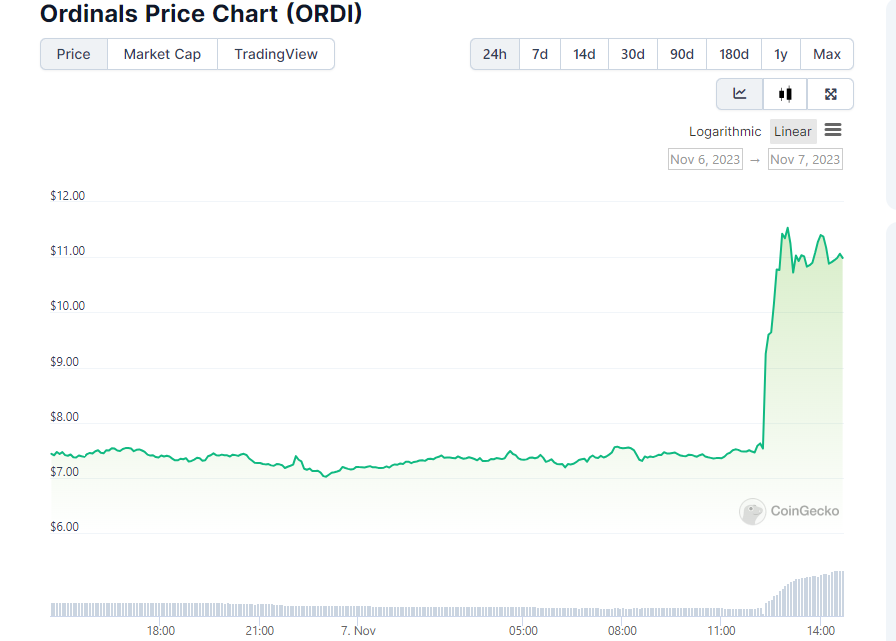The width and height of the screenshot is (896, 641).
Task: Select the 7d time range
Action: 539,54
